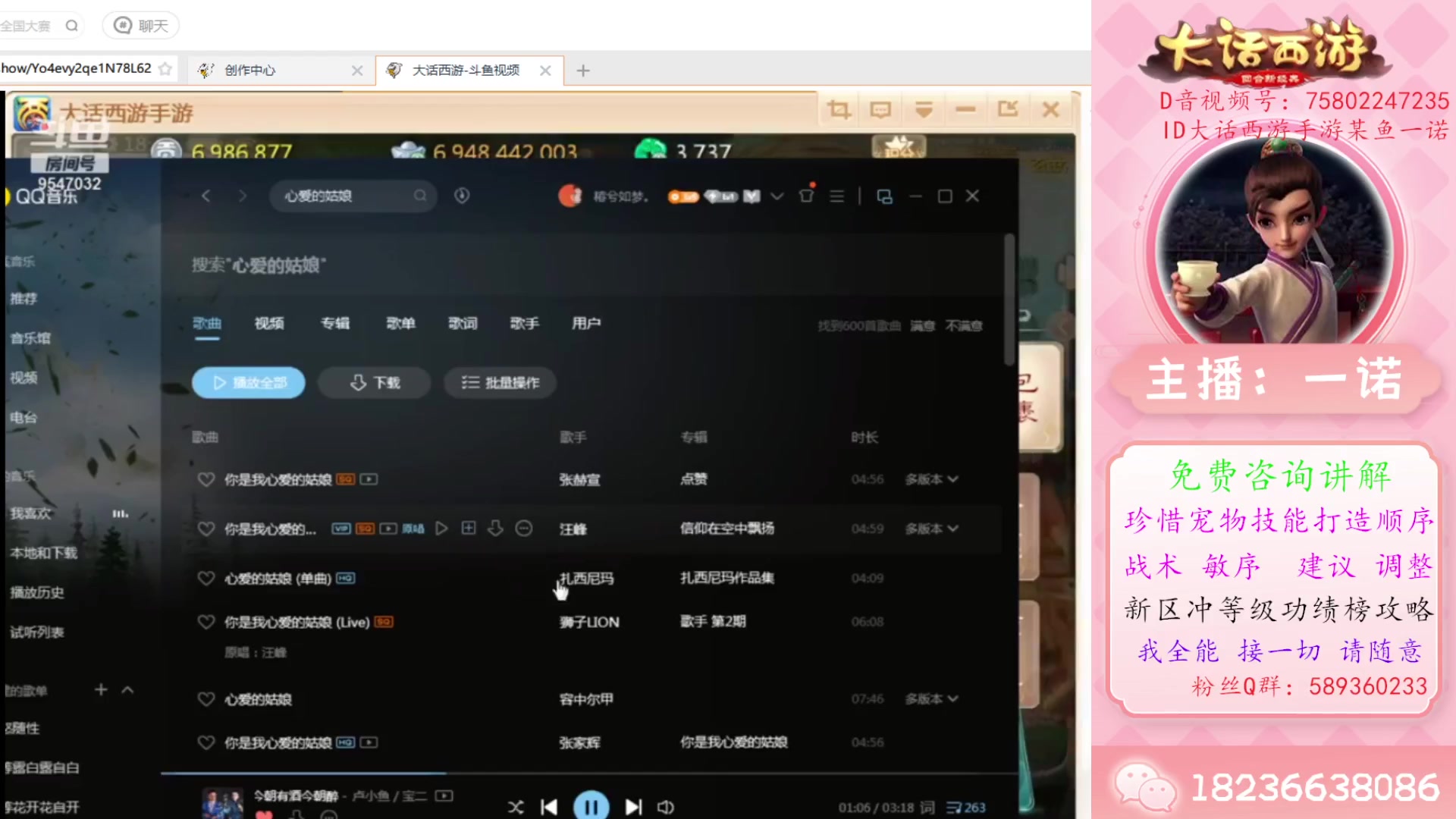Click 批量操作 button

(500, 383)
